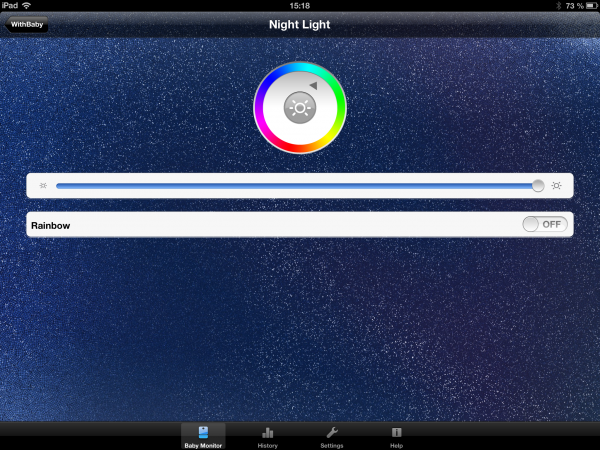Viewport: 600px width, 450px height.
Task: Open the Settings tab
Action: (x=332, y=436)
